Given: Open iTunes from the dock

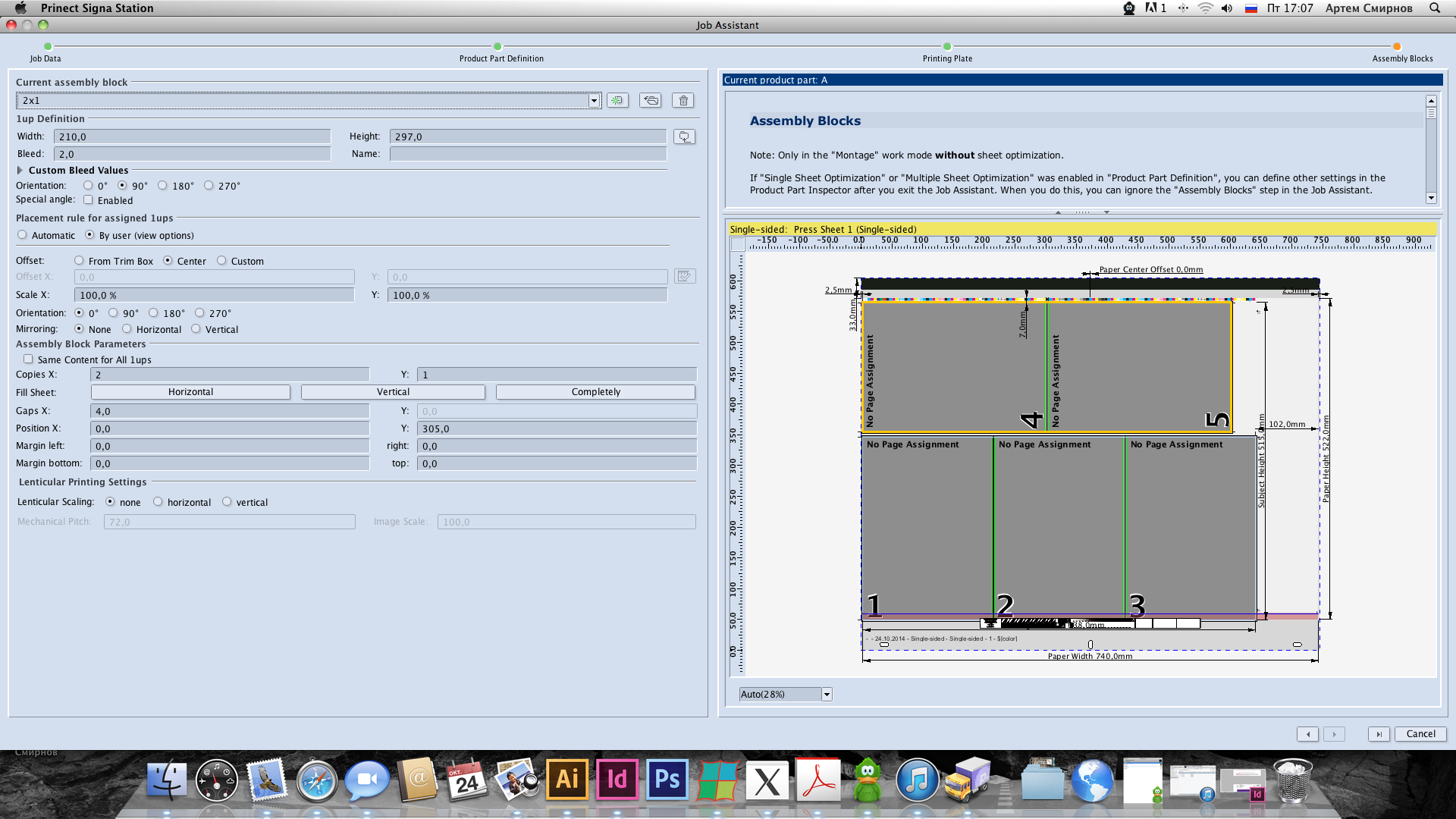Looking at the screenshot, I should tap(918, 780).
